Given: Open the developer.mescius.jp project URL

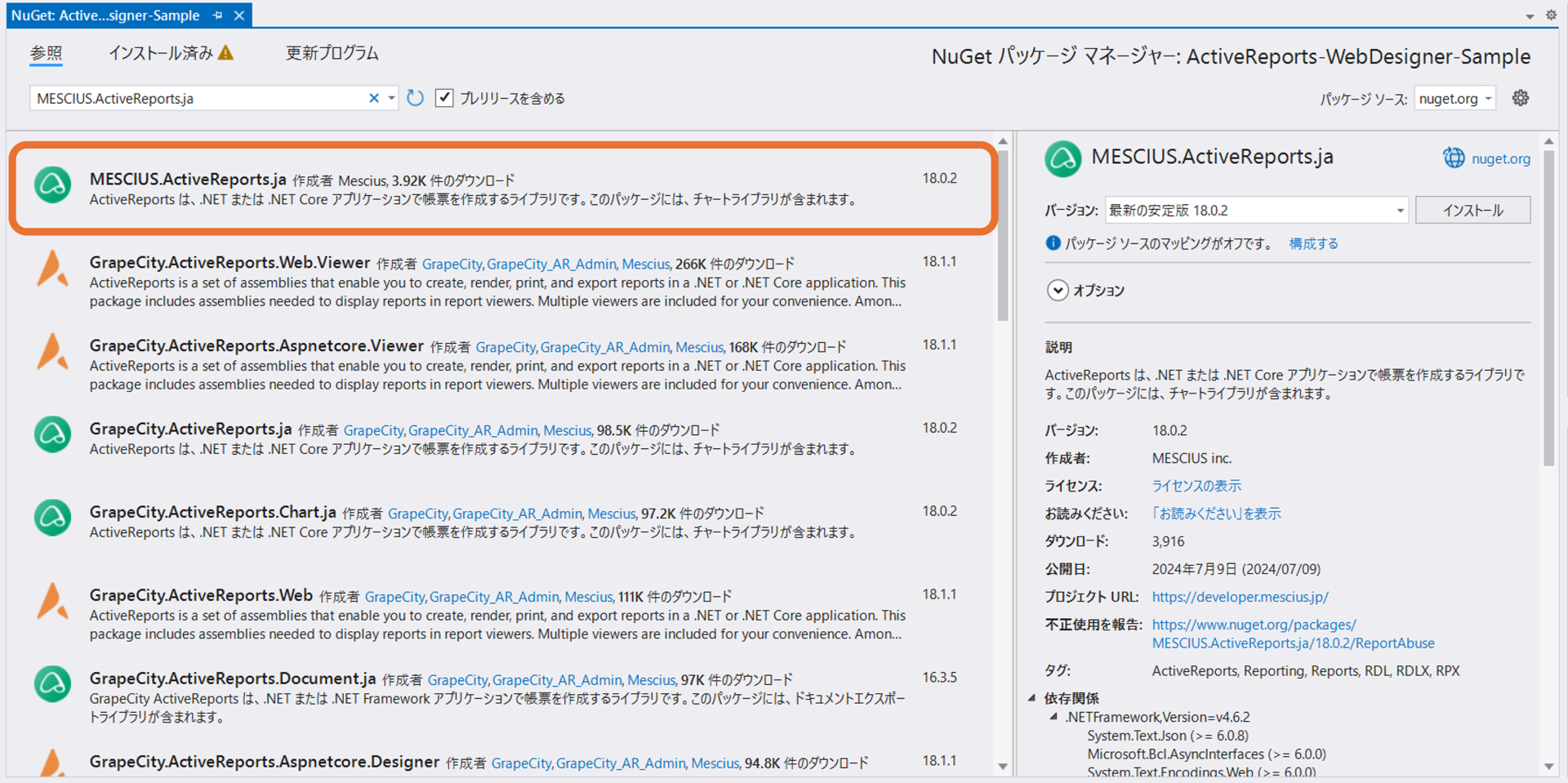Looking at the screenshot, I should [x=1240, y=597].
